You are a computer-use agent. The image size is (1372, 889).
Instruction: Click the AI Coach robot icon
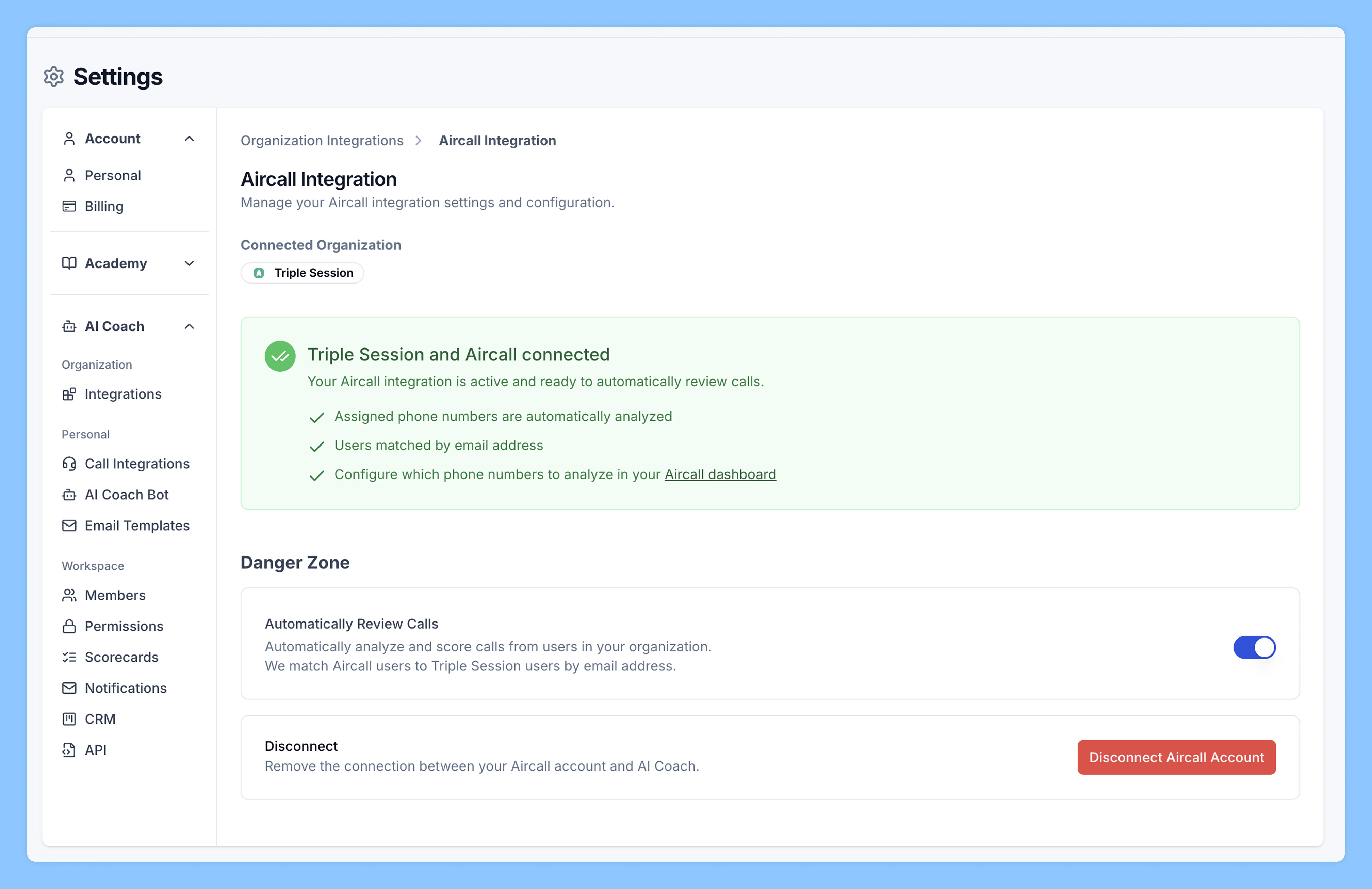click(69, 326)
